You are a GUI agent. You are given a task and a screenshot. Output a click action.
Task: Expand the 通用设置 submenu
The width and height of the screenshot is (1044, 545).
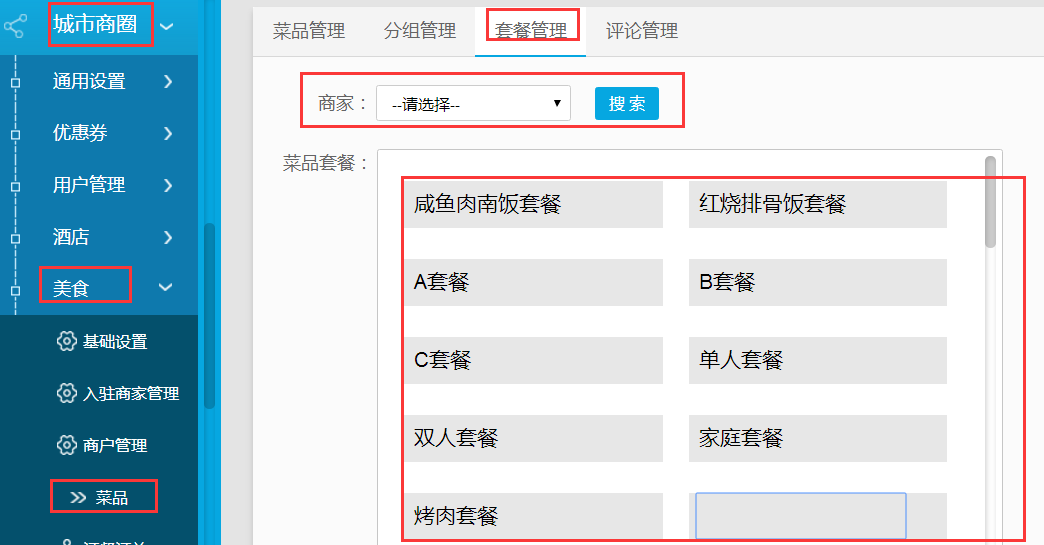pos(167,81)
